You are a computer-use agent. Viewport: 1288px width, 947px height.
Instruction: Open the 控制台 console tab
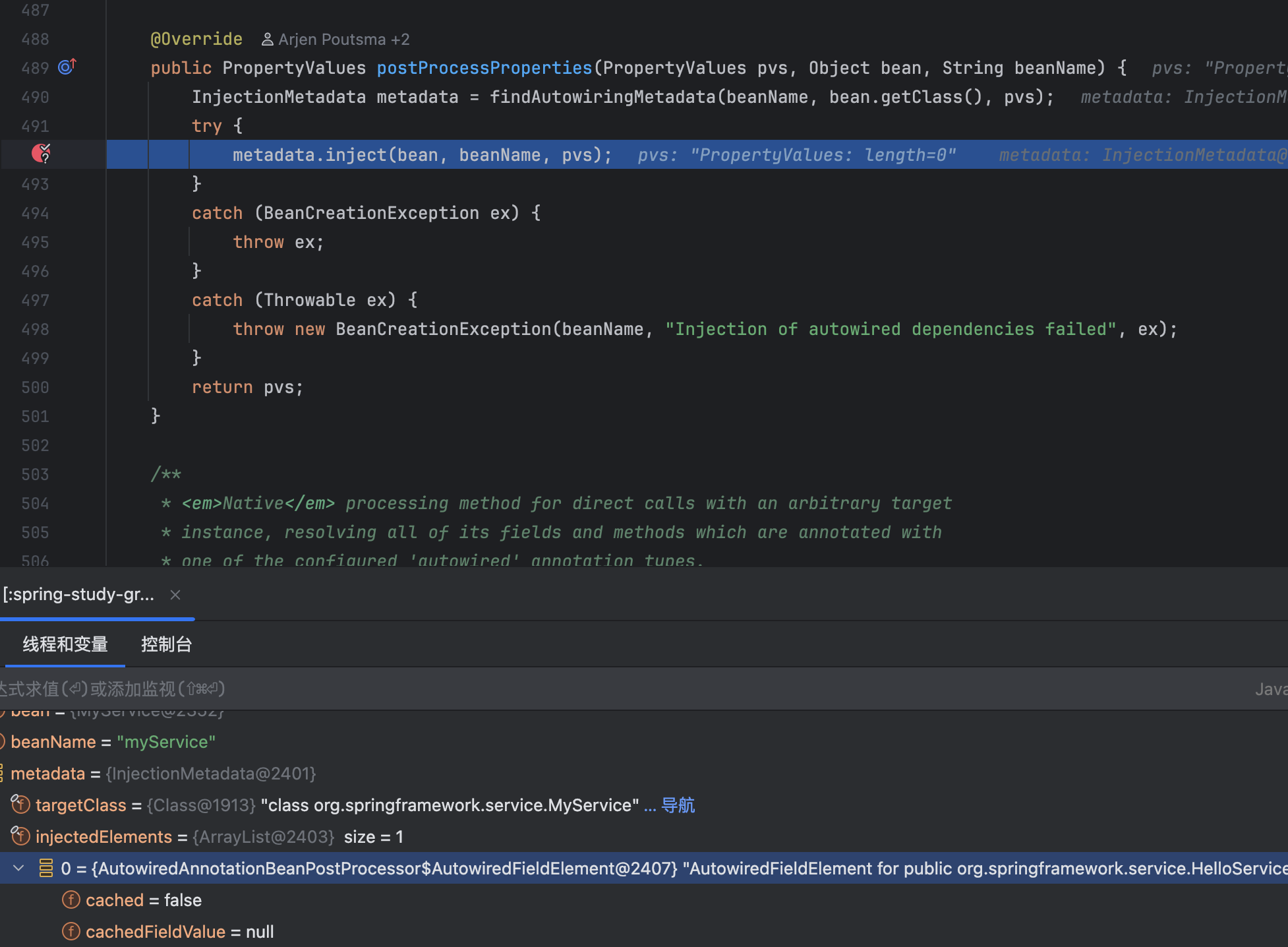166,644
